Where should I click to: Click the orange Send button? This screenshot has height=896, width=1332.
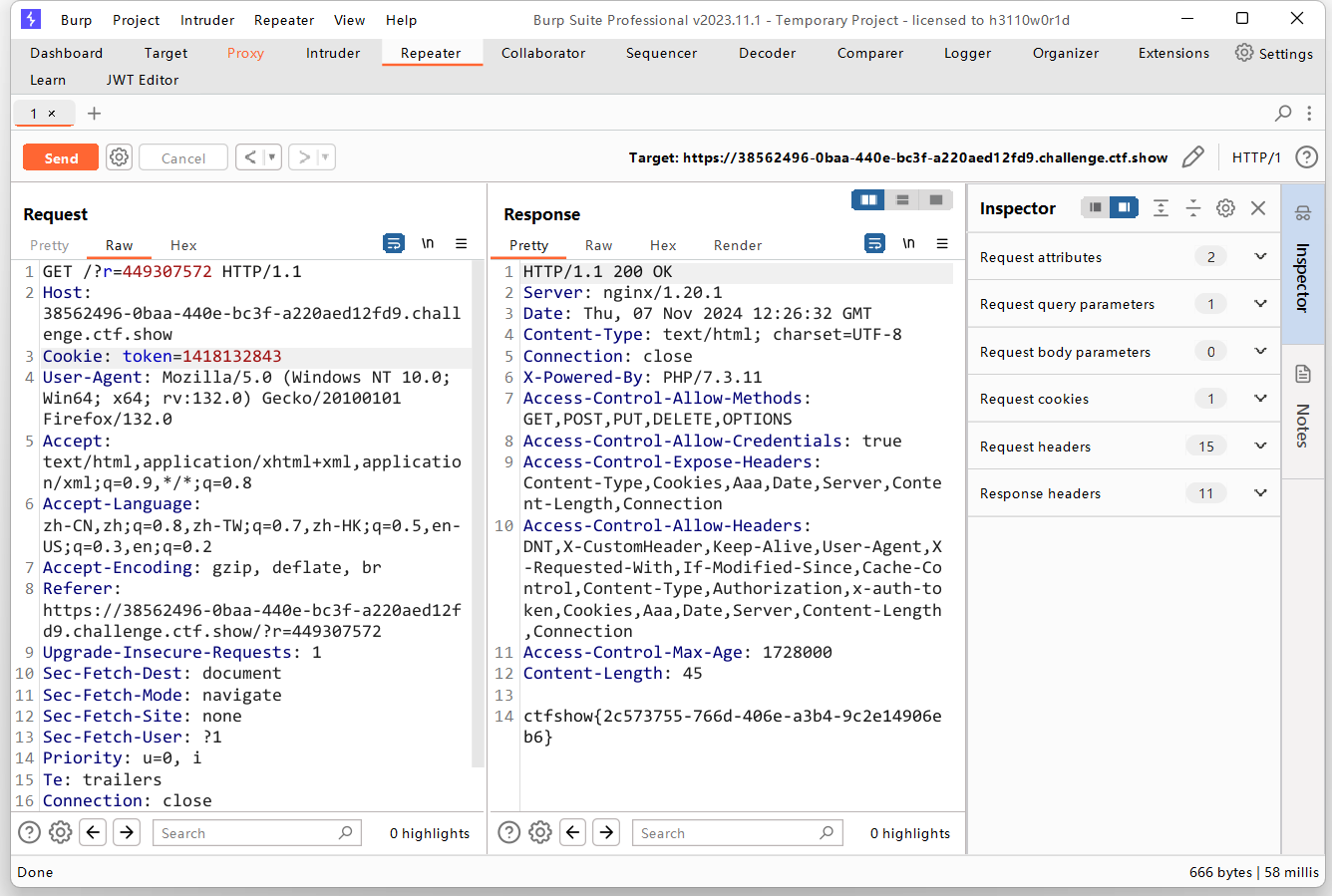(x=61, y=157)
